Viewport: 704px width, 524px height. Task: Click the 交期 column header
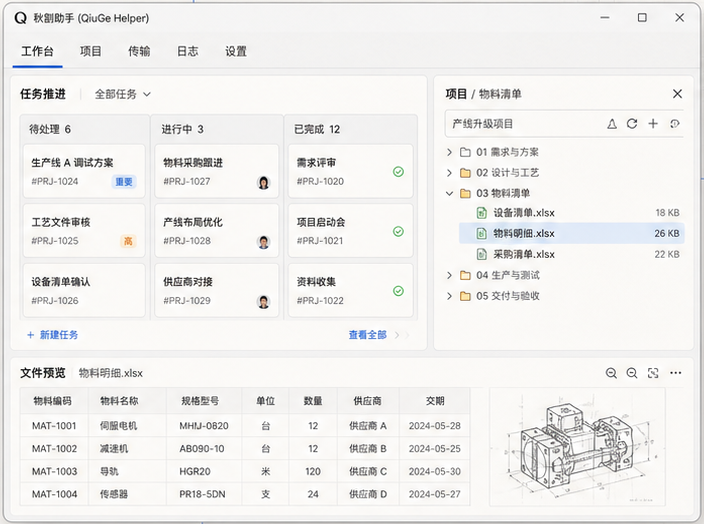click(x=435, y=401)
